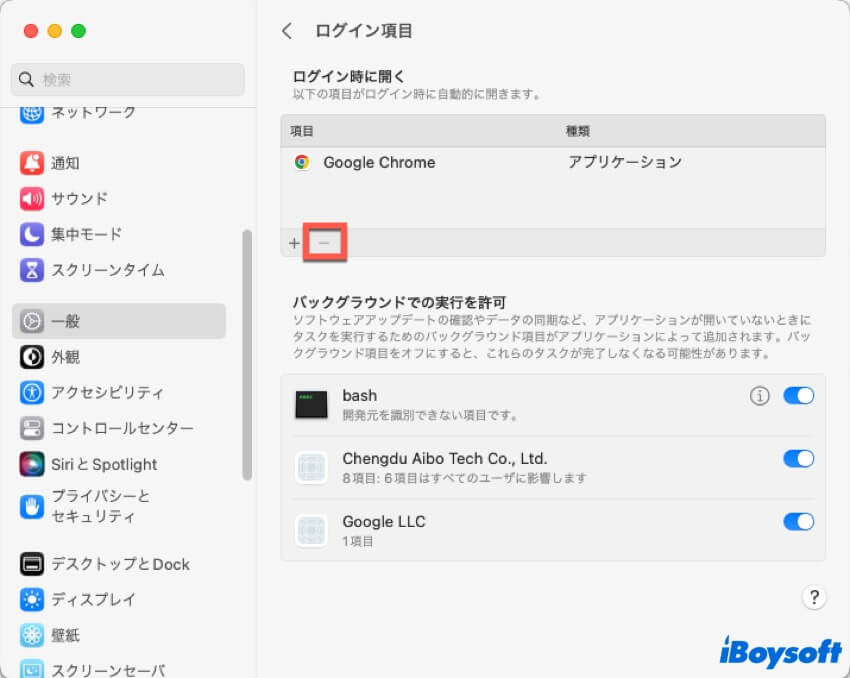Viewport: 850px width, 678px height.
Task: Select the サウンド sidebar label
Action: pyautogui.click(x=79, y=198)
